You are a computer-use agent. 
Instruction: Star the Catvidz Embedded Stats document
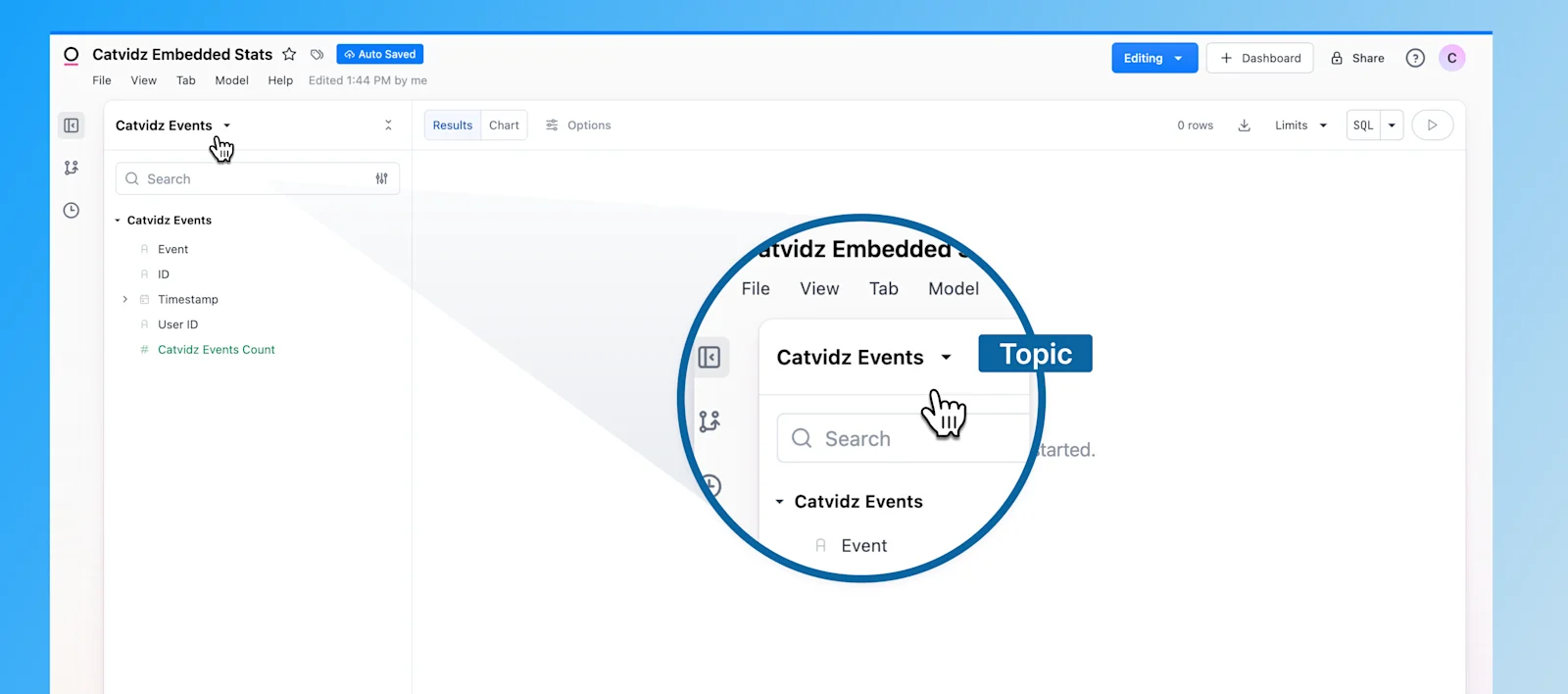coord(289,55)
